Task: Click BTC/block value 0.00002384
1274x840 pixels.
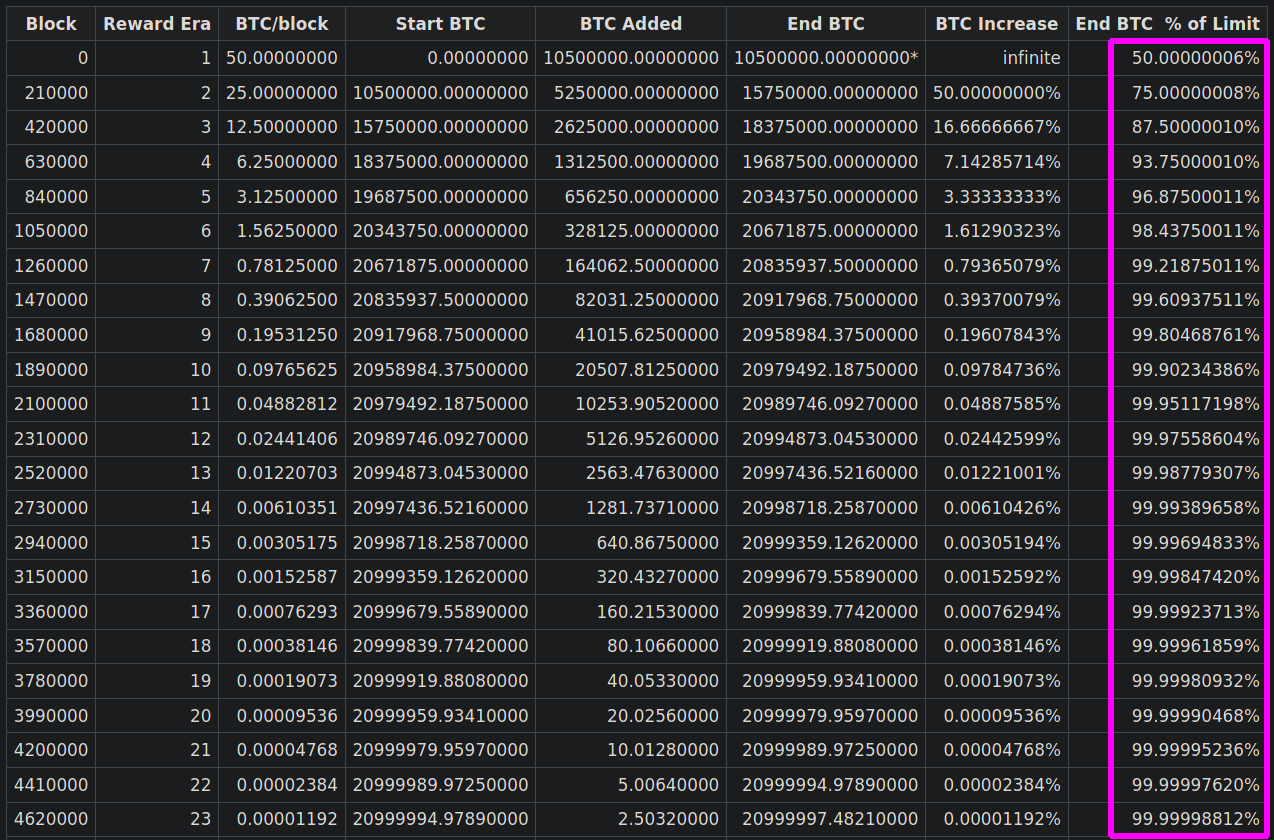Action: (282, 785)
